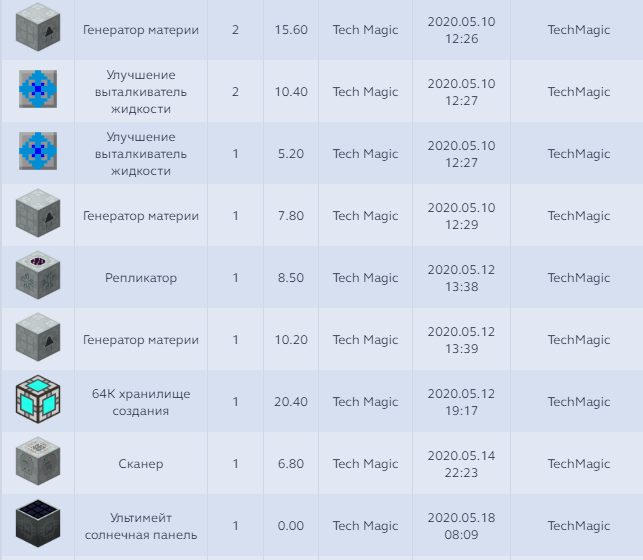Click the price 15.60 cell
This screenshot has height=560, width=643.
(x=291, y=30)
